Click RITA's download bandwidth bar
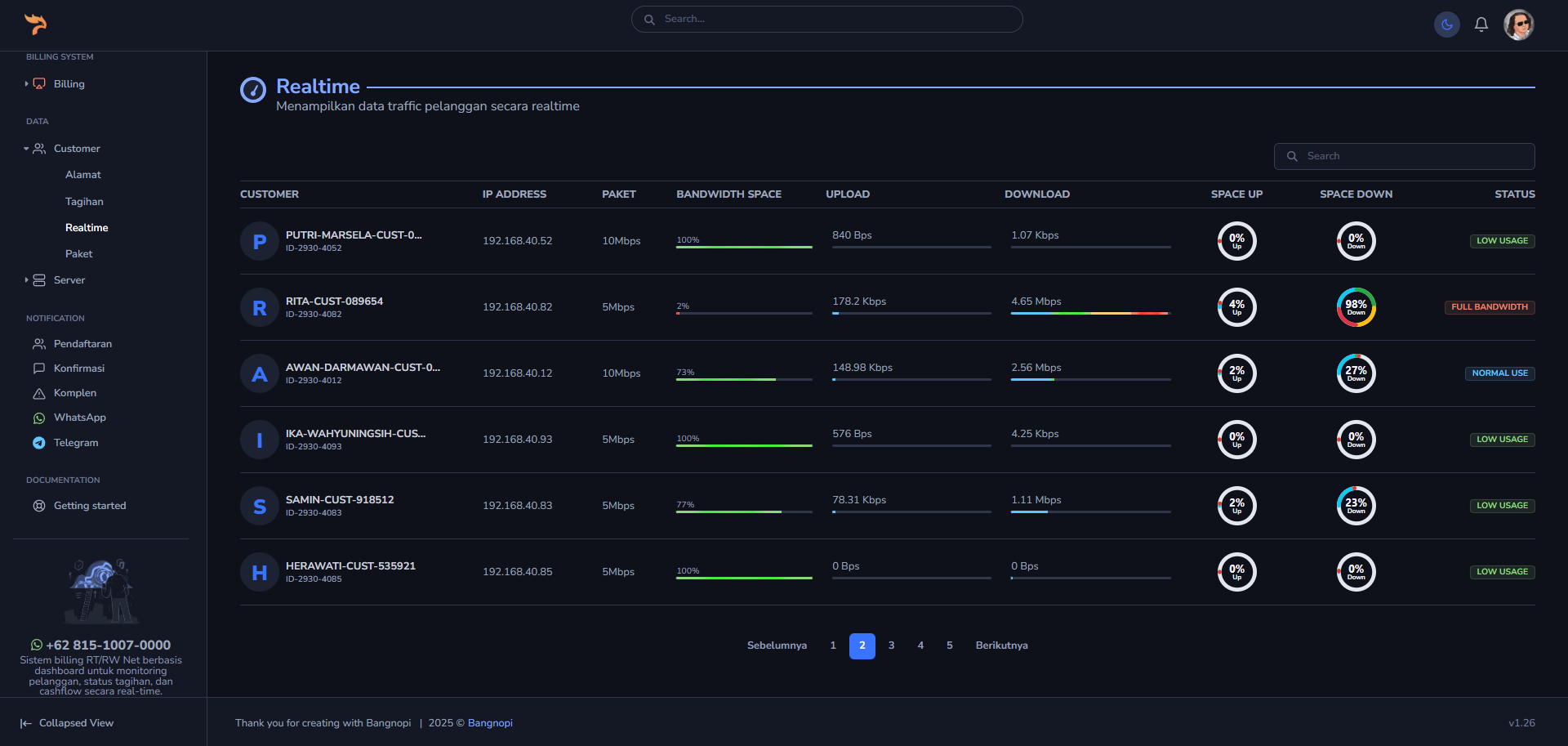The width and height of the screenshot is (1568, 746). click(1090, 313)
